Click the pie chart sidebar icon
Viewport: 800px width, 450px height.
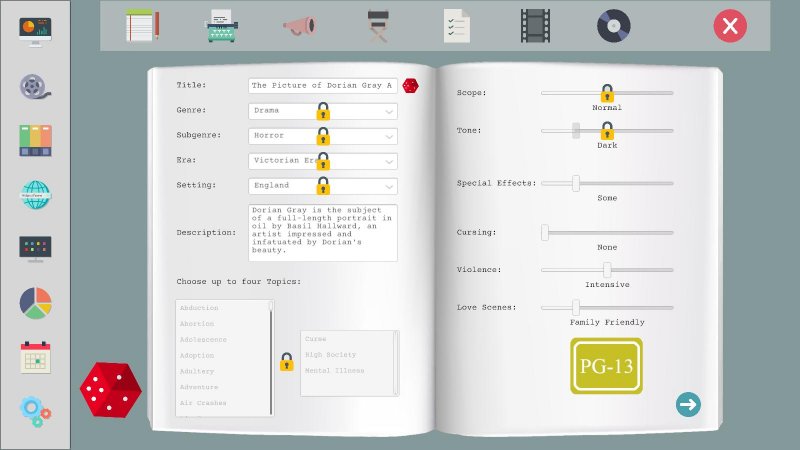35,303
